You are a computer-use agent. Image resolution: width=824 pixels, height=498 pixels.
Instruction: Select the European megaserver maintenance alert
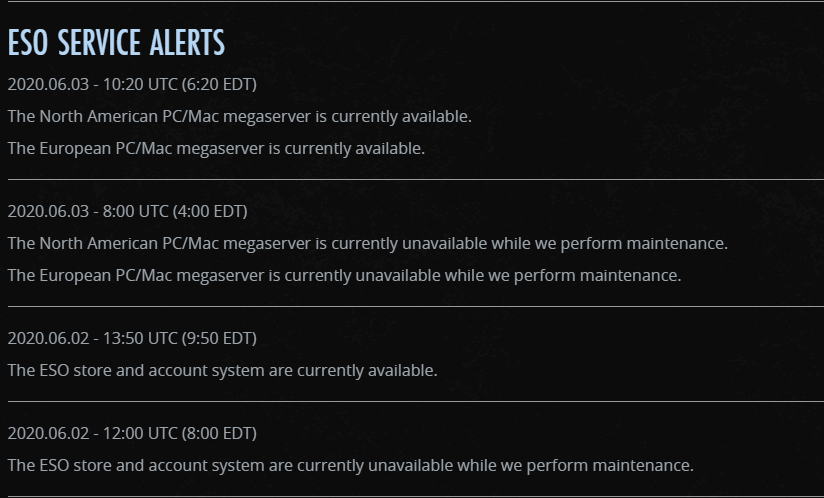click(344, 275)
